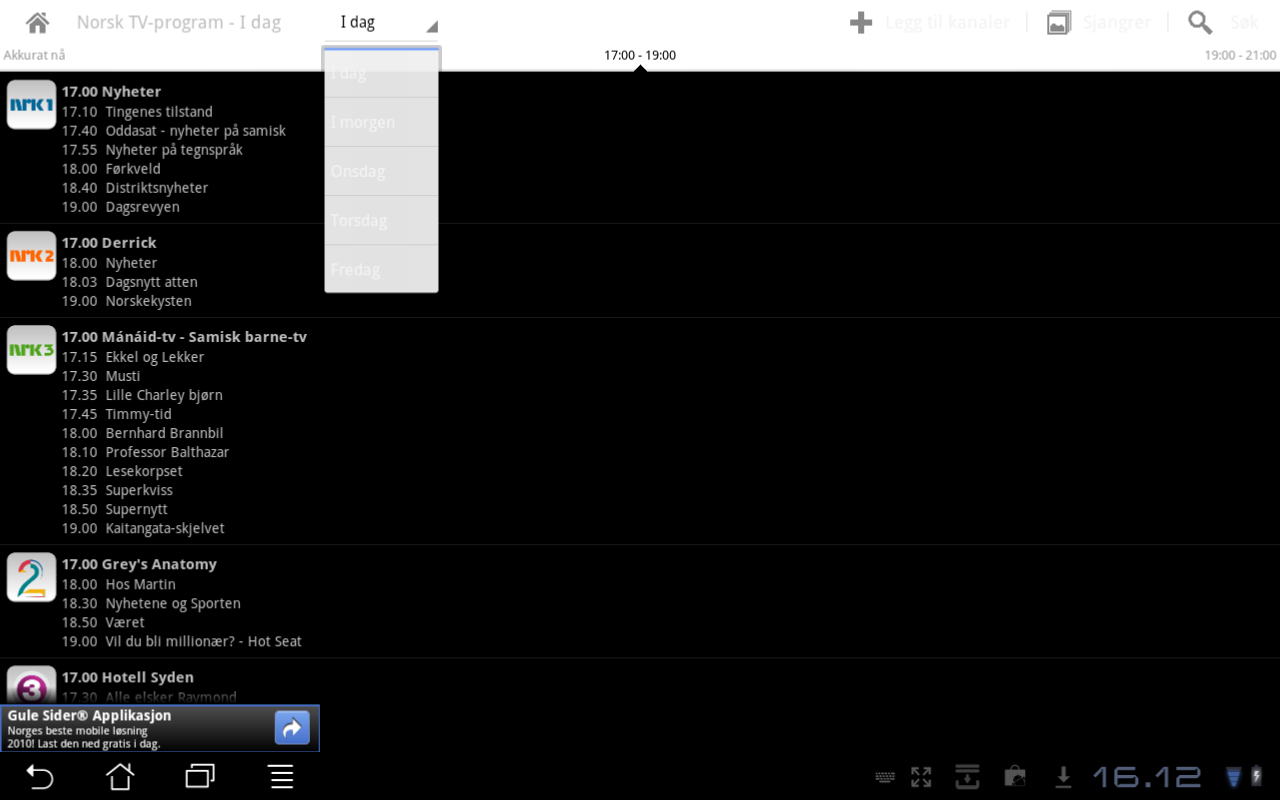Select 'I morgen' in the day list
Viewport: 1280px width, 800px height.
coord(381,122)
